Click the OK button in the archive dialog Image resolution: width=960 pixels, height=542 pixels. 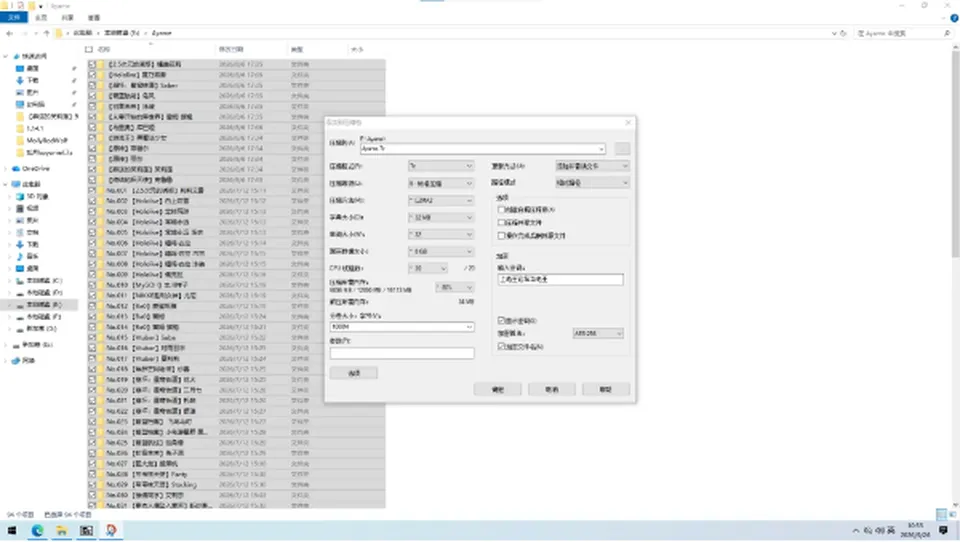click(x=498, y=390)
